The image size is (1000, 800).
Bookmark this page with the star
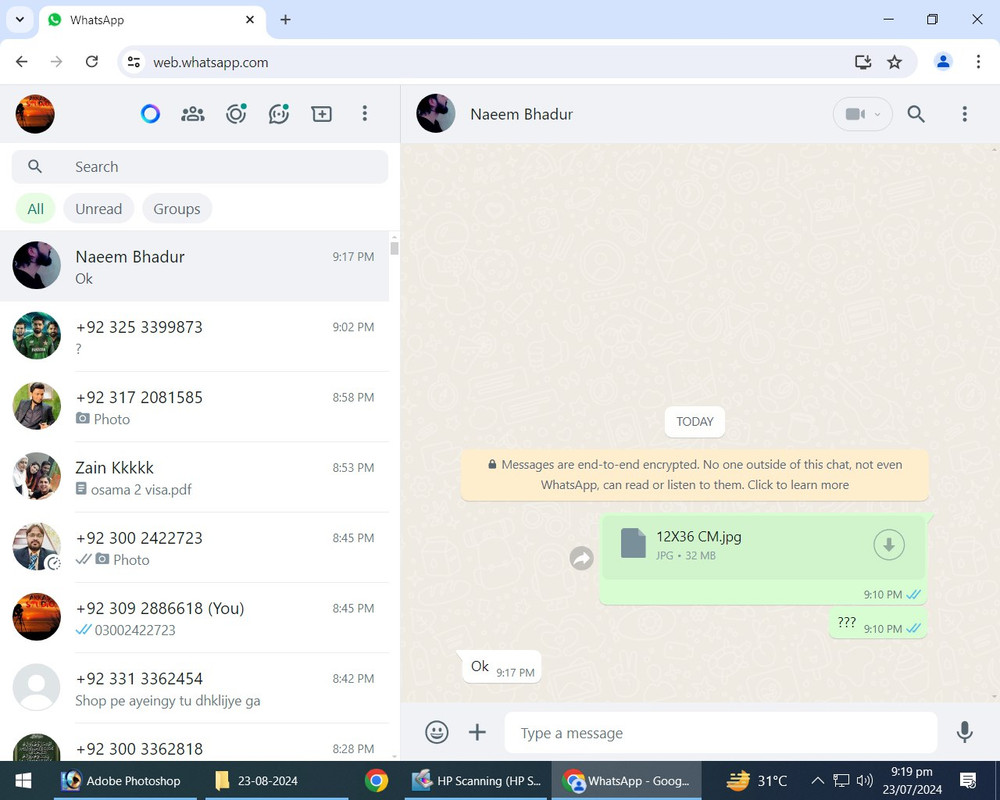pyautogui.click(x=894, y=62)
